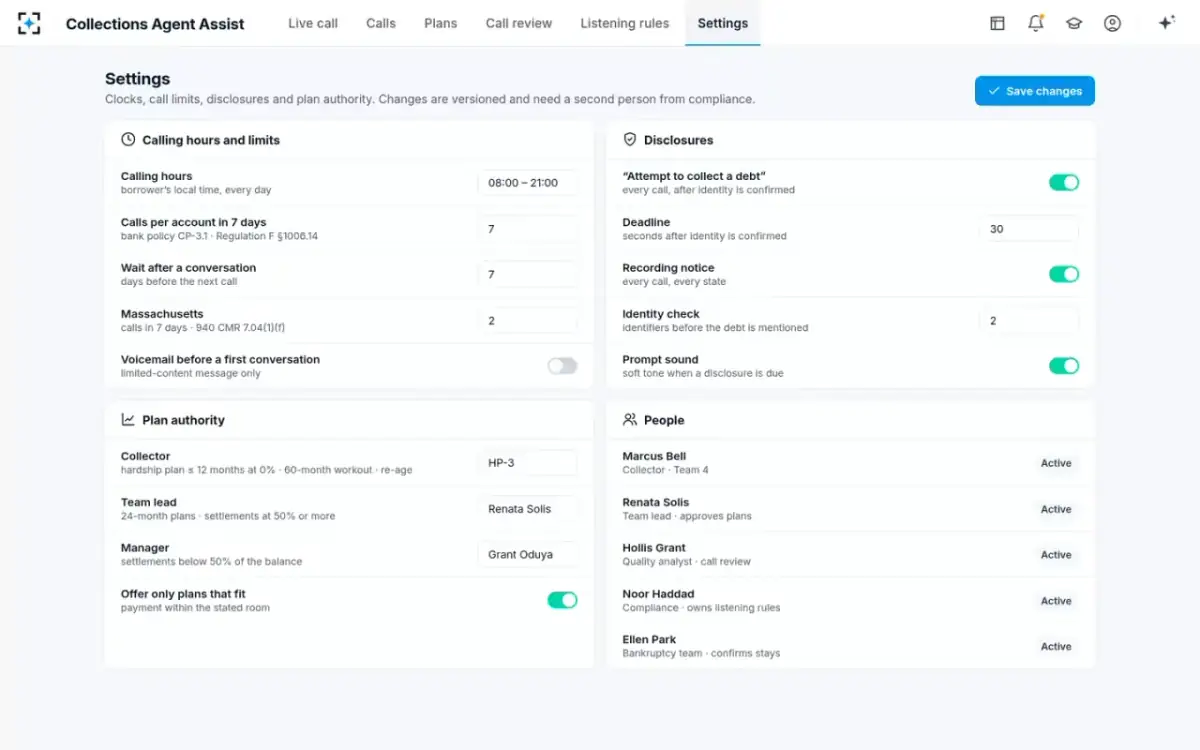Click Active status for Hollis Grant
Viewport: 1200px width, 750px height.
[1056, 555]
